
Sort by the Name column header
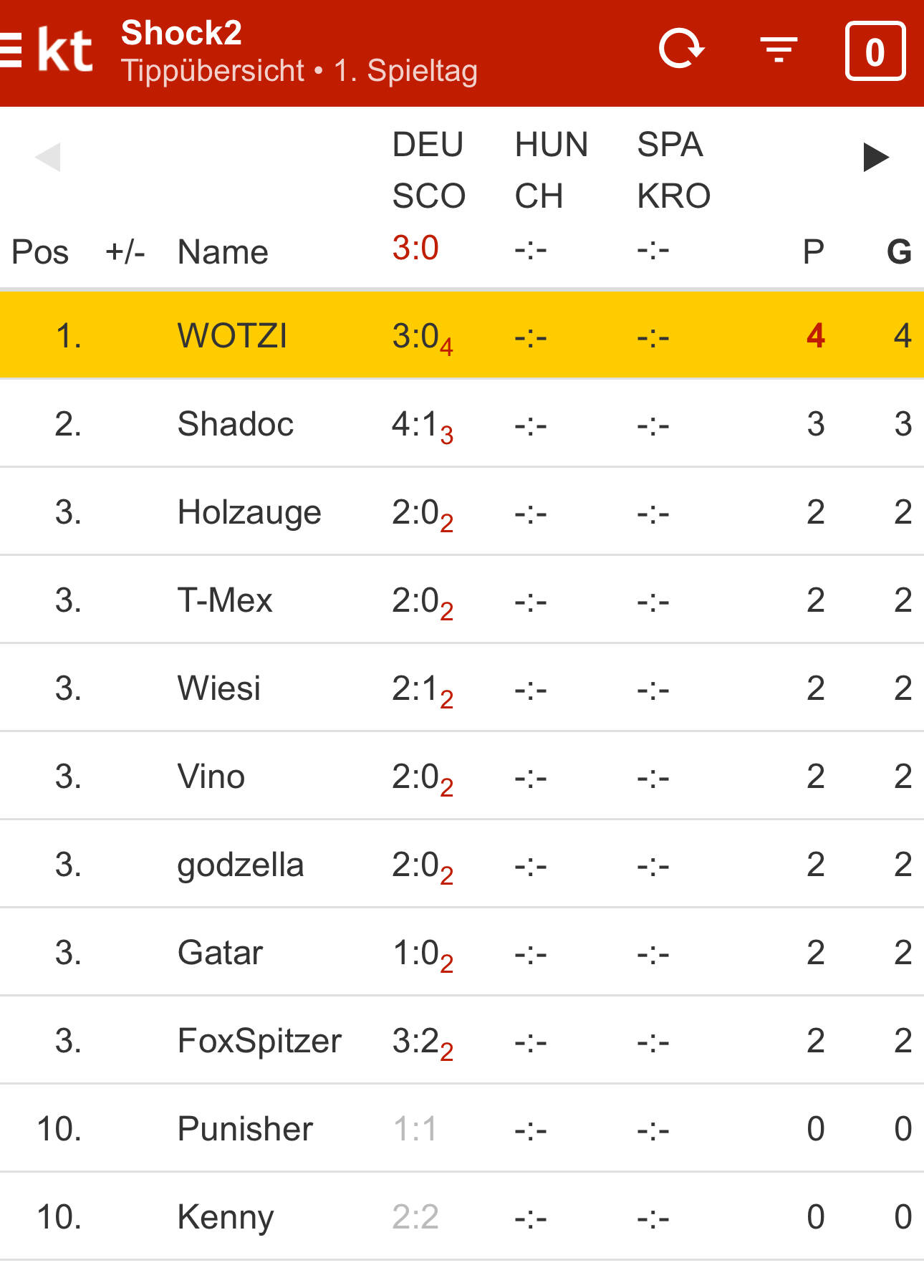[223, 252]
